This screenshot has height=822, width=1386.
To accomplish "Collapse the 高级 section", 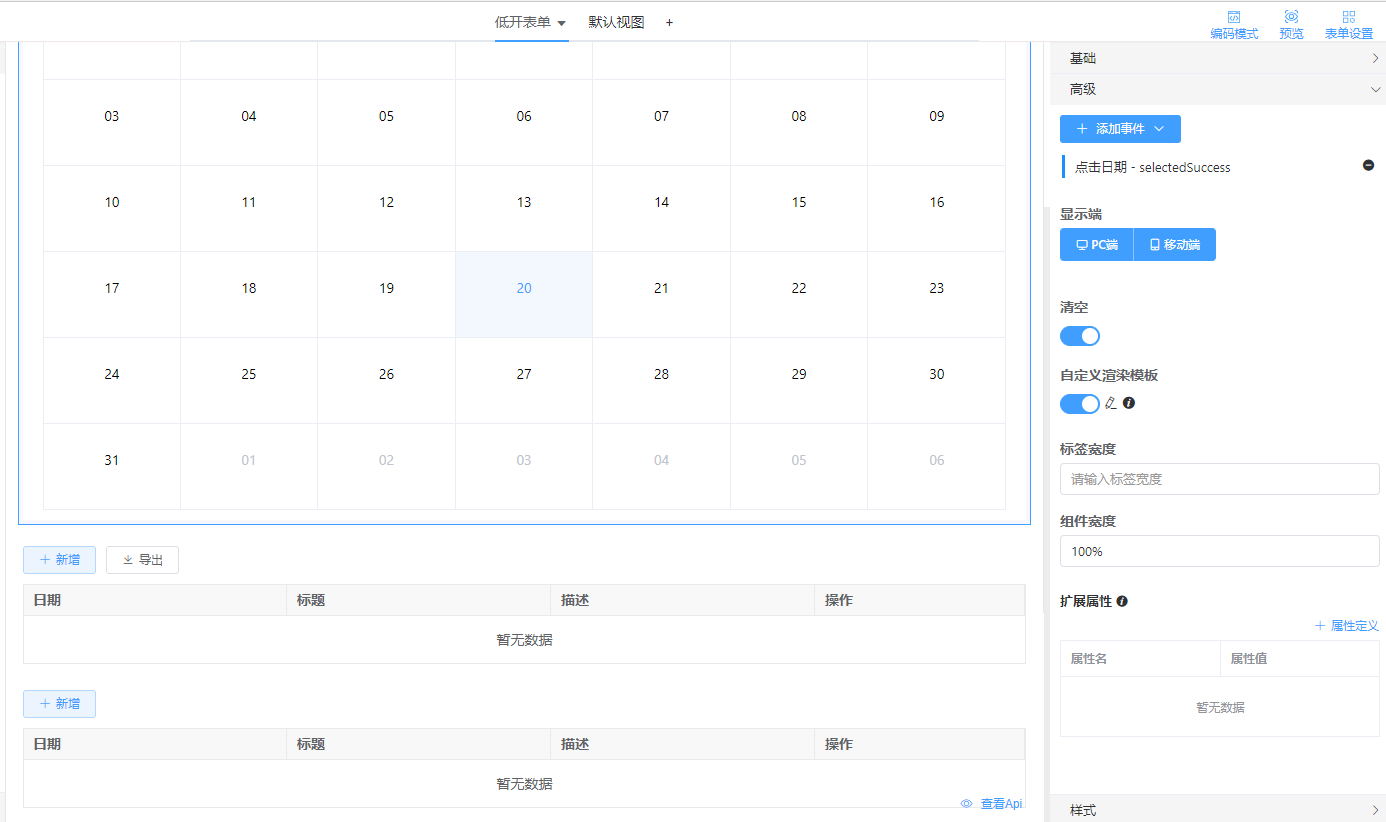I will click(x=1218, y=89).
